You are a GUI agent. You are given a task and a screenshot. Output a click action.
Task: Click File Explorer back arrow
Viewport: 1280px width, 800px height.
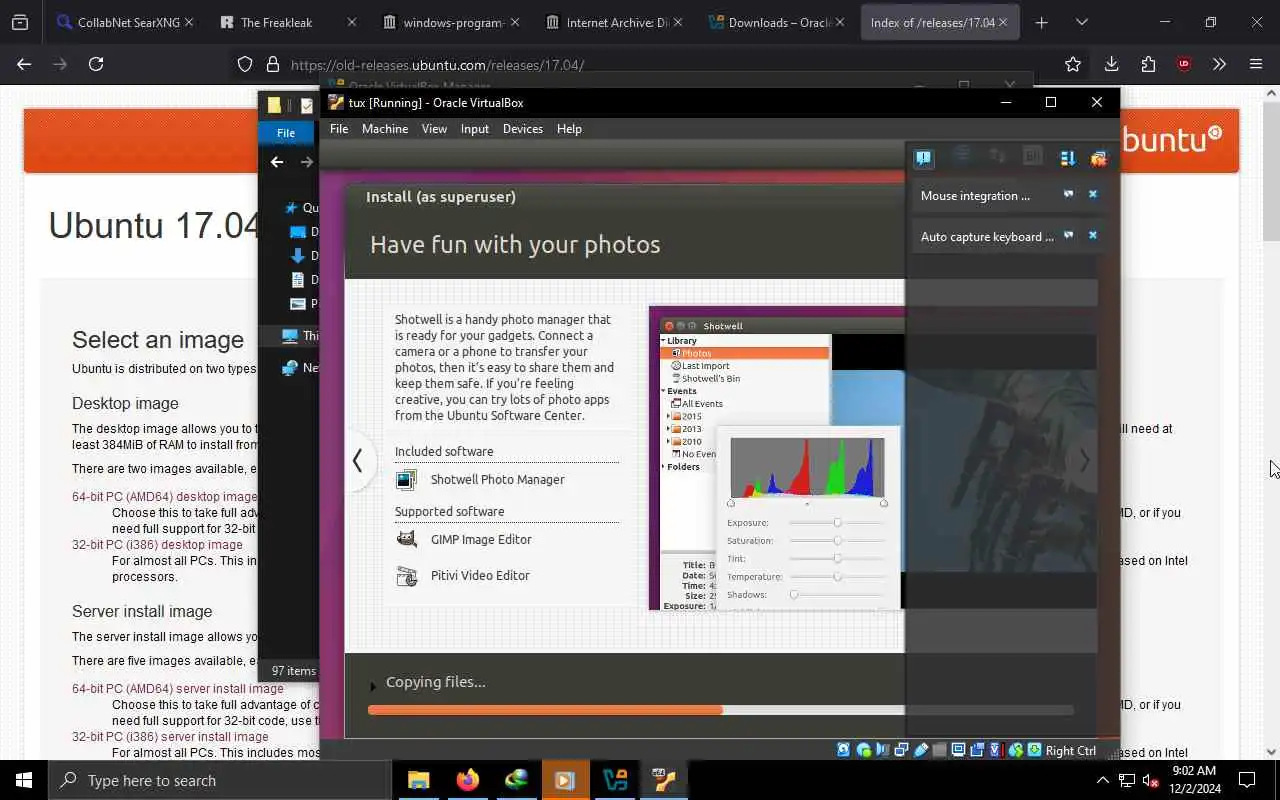(x=277, y=162)
